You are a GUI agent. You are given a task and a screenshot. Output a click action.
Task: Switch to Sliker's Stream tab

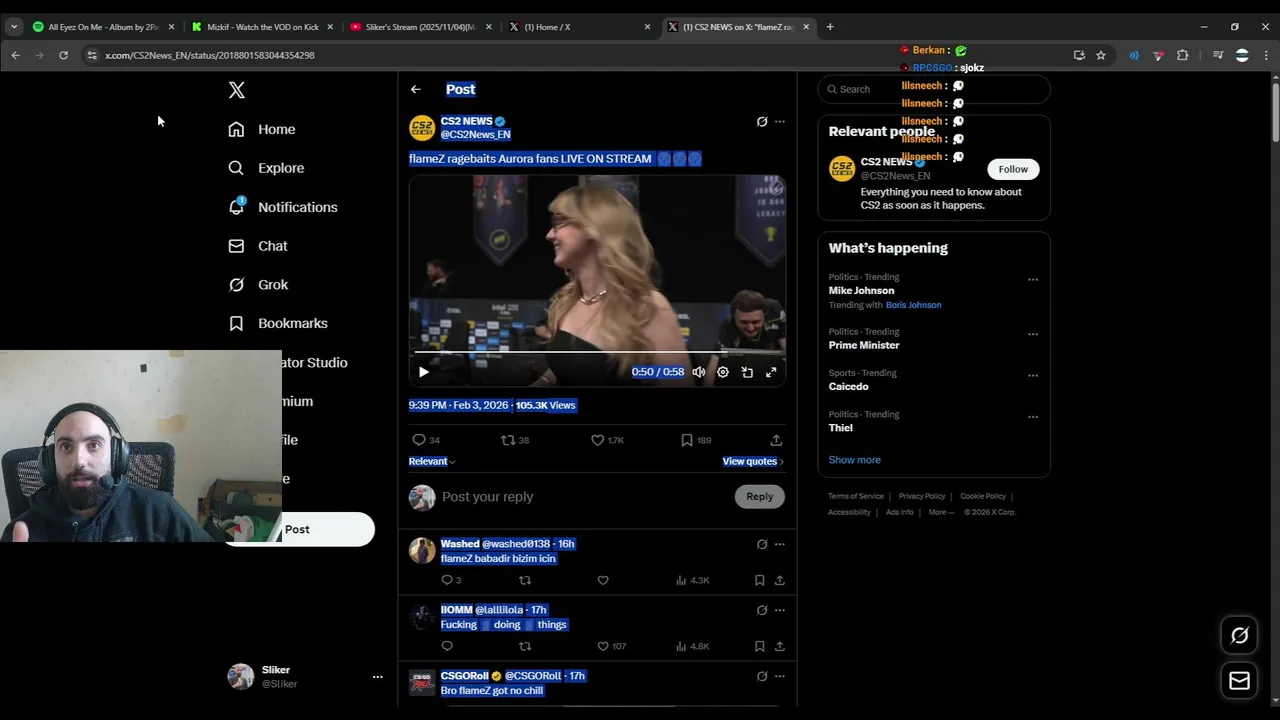click(x=421, y=27)
